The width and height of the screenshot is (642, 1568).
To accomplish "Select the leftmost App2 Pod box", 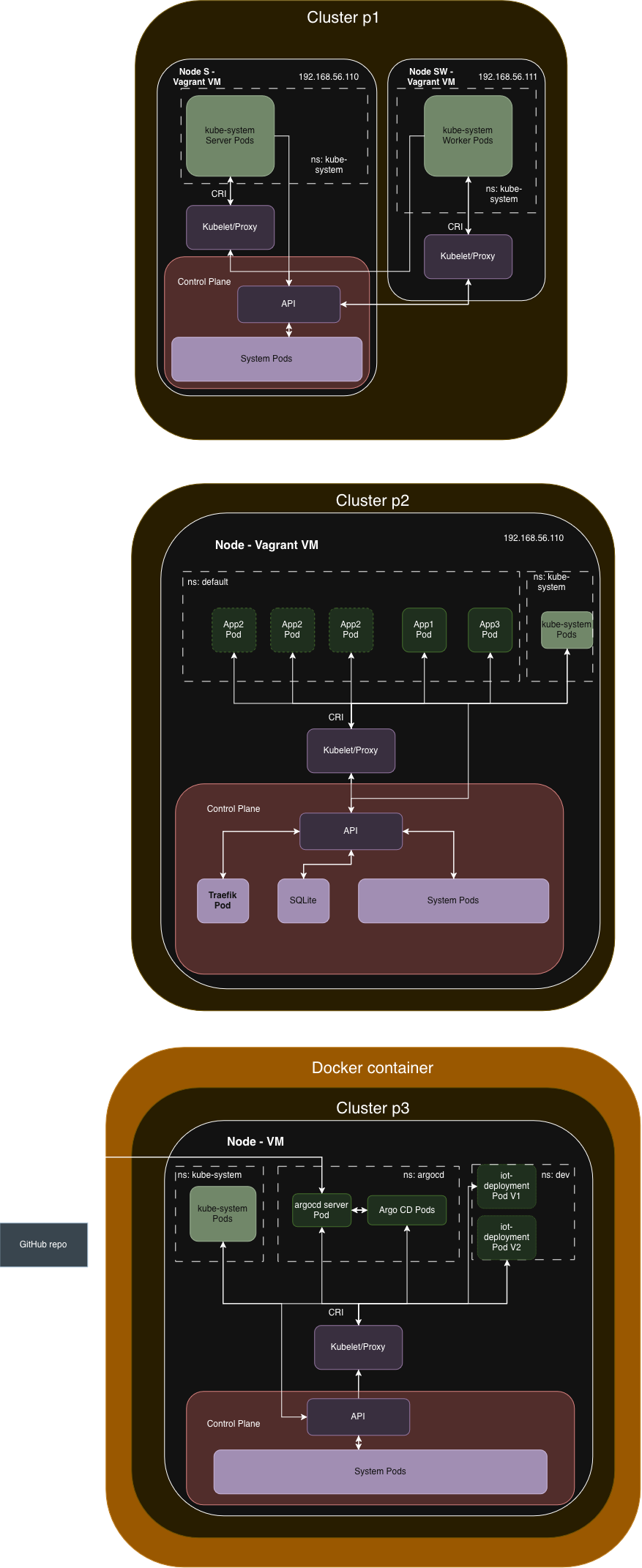I will point(234,630).
